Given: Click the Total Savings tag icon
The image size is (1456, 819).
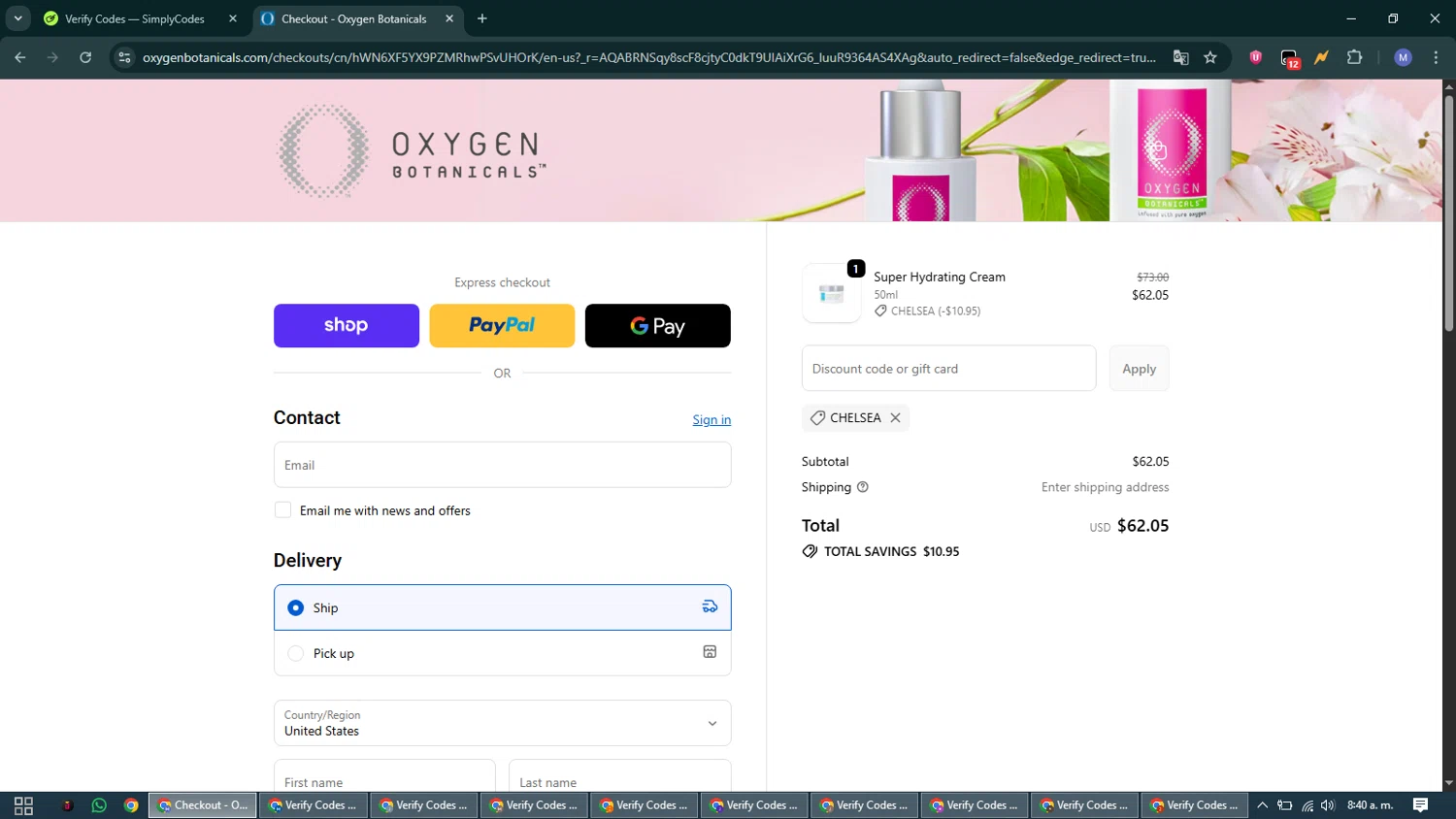Looking at the screenshot, I should 810,551.
